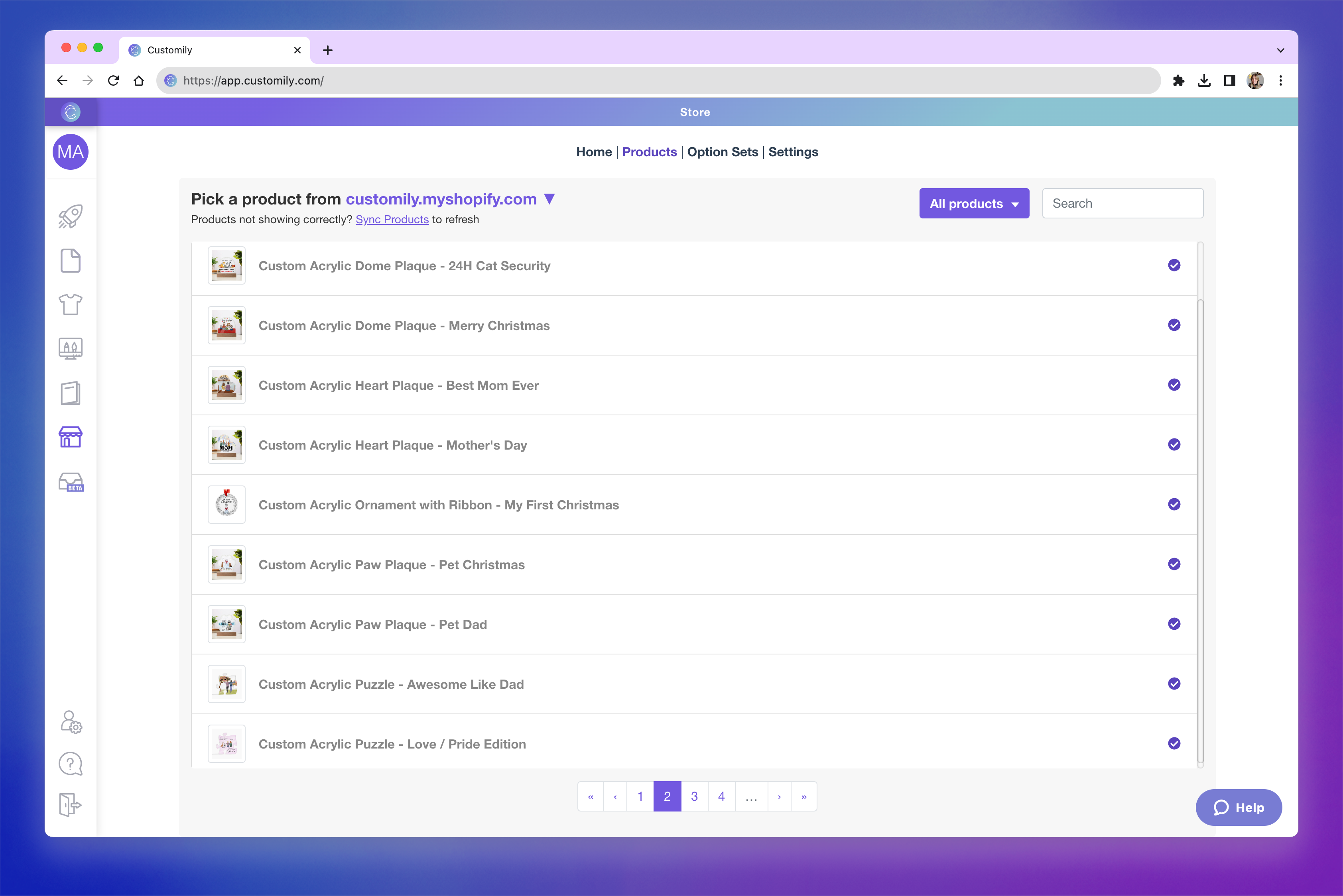1343x896 pixels.
Task: Toggle checkmark for 24H Cat Security plaque
Action: tap(1174, 265)
